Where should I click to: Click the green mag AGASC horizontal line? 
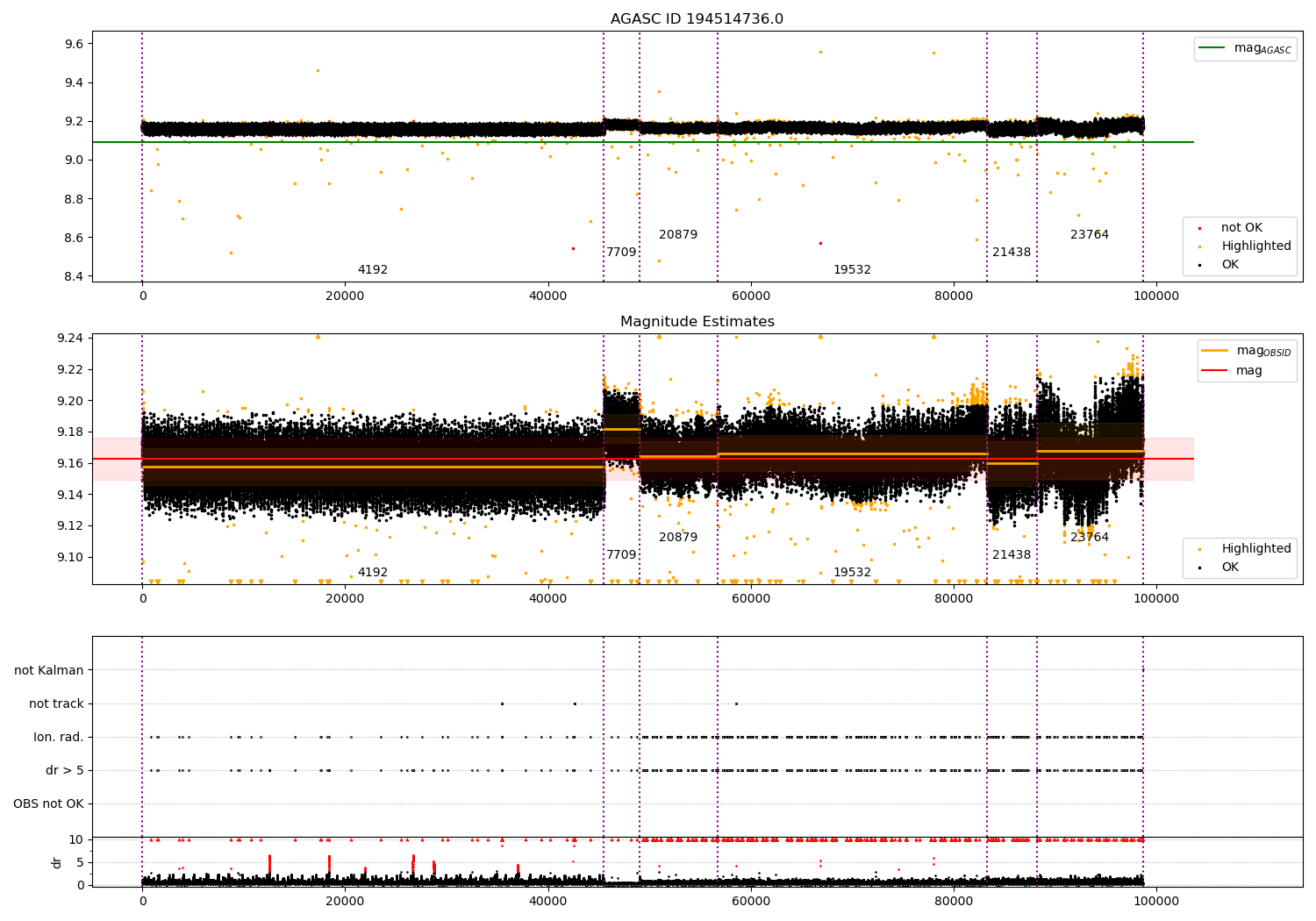(x=642, y=142)
